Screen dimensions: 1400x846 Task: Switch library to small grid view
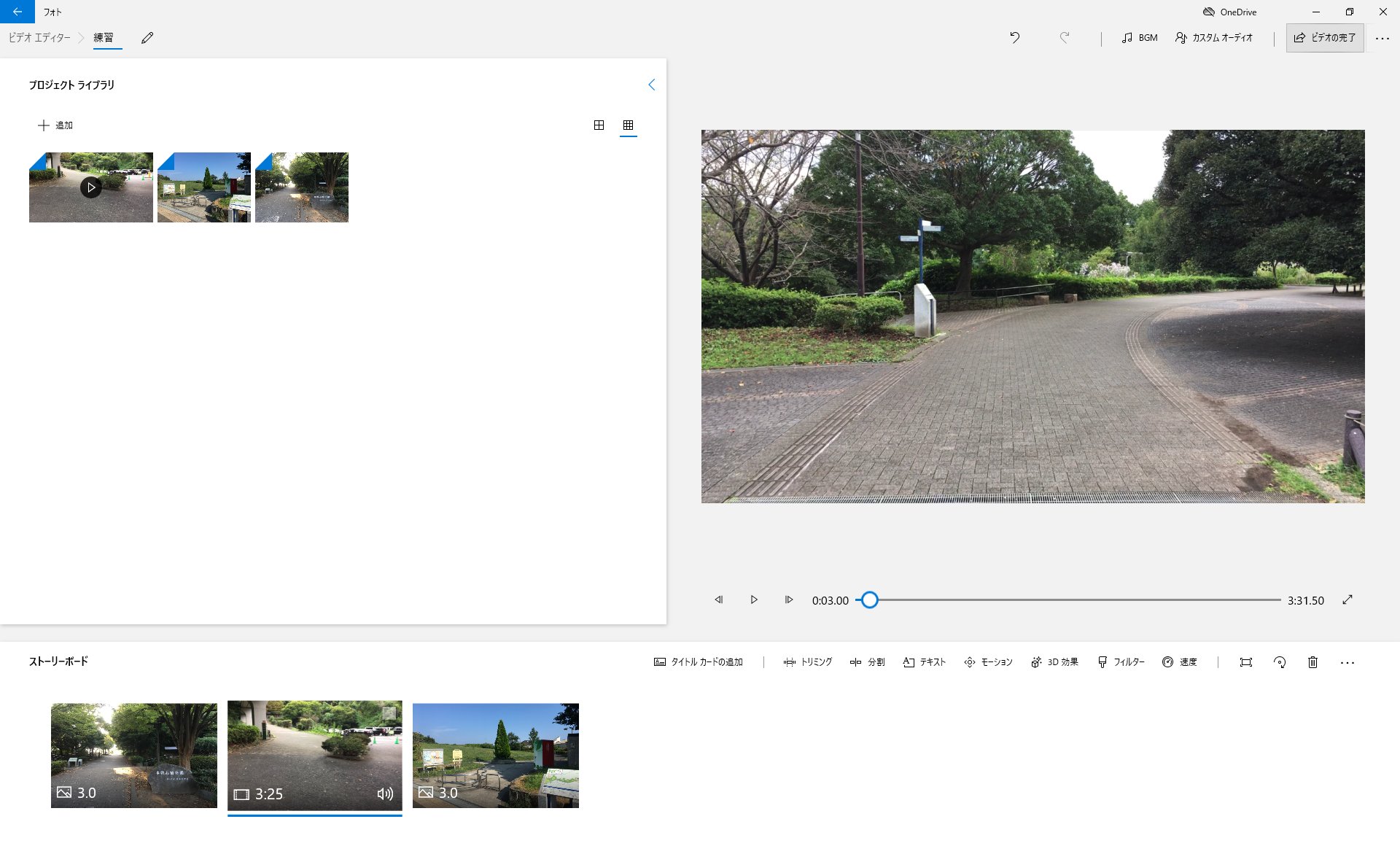[628, 125]
